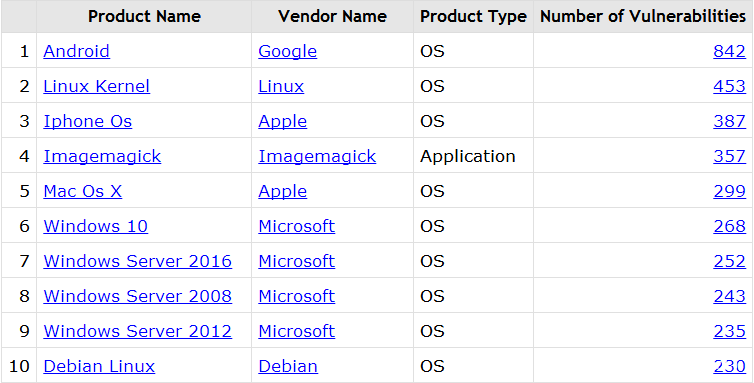The width and height of the screenshot is (754, 383).
Task: Click the Number of Vulnerabilities column header
Action: coord(643,16)
